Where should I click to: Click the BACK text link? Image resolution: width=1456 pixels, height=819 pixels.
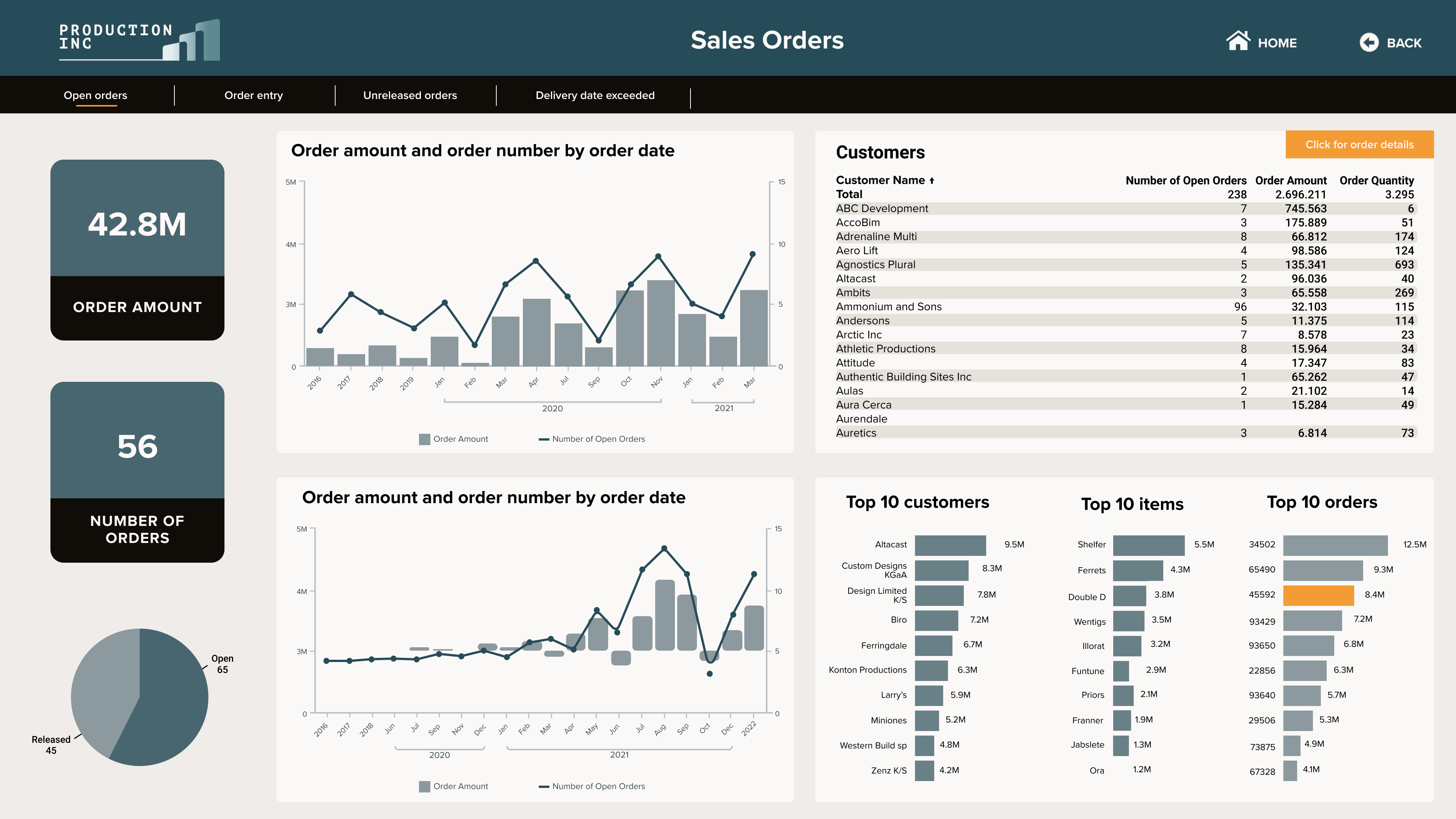[x=1404, y=43]
